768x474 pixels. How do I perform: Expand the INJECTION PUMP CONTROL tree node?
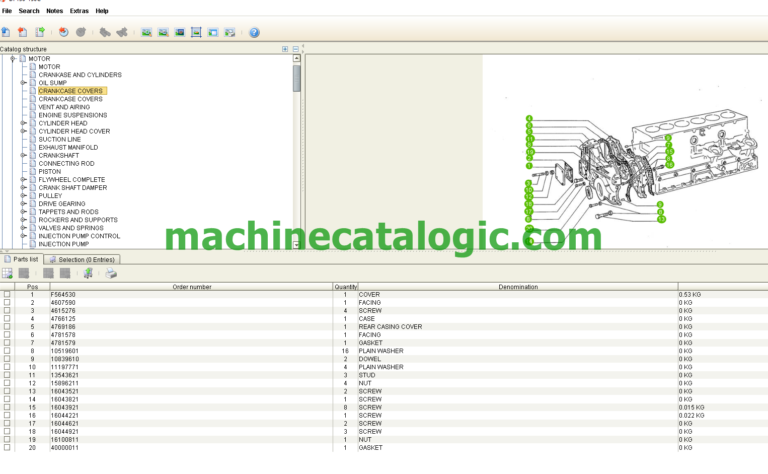(23, 236)
